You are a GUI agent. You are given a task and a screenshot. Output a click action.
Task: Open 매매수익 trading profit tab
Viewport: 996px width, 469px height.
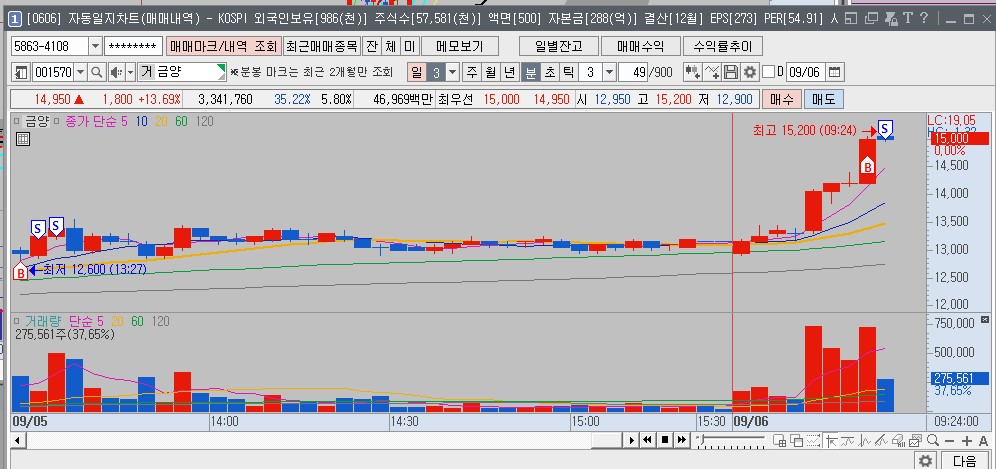(640, 46)
